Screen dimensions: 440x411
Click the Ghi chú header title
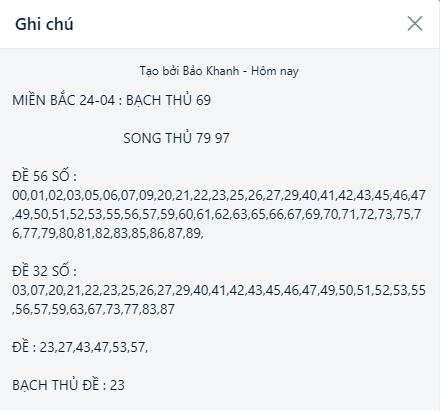tap(44, 24)
